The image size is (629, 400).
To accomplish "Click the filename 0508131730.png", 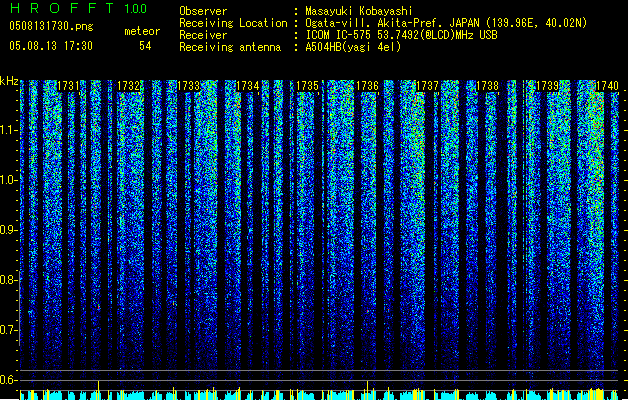I will [51, 26].
